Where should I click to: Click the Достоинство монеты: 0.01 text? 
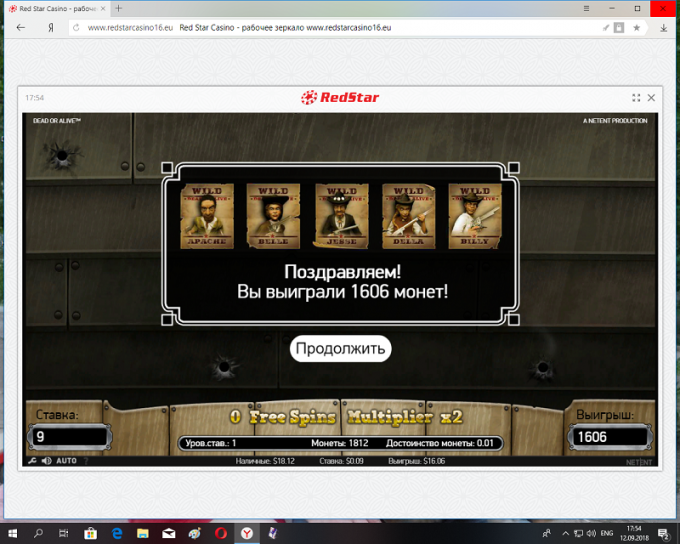(x=440, y=443)
